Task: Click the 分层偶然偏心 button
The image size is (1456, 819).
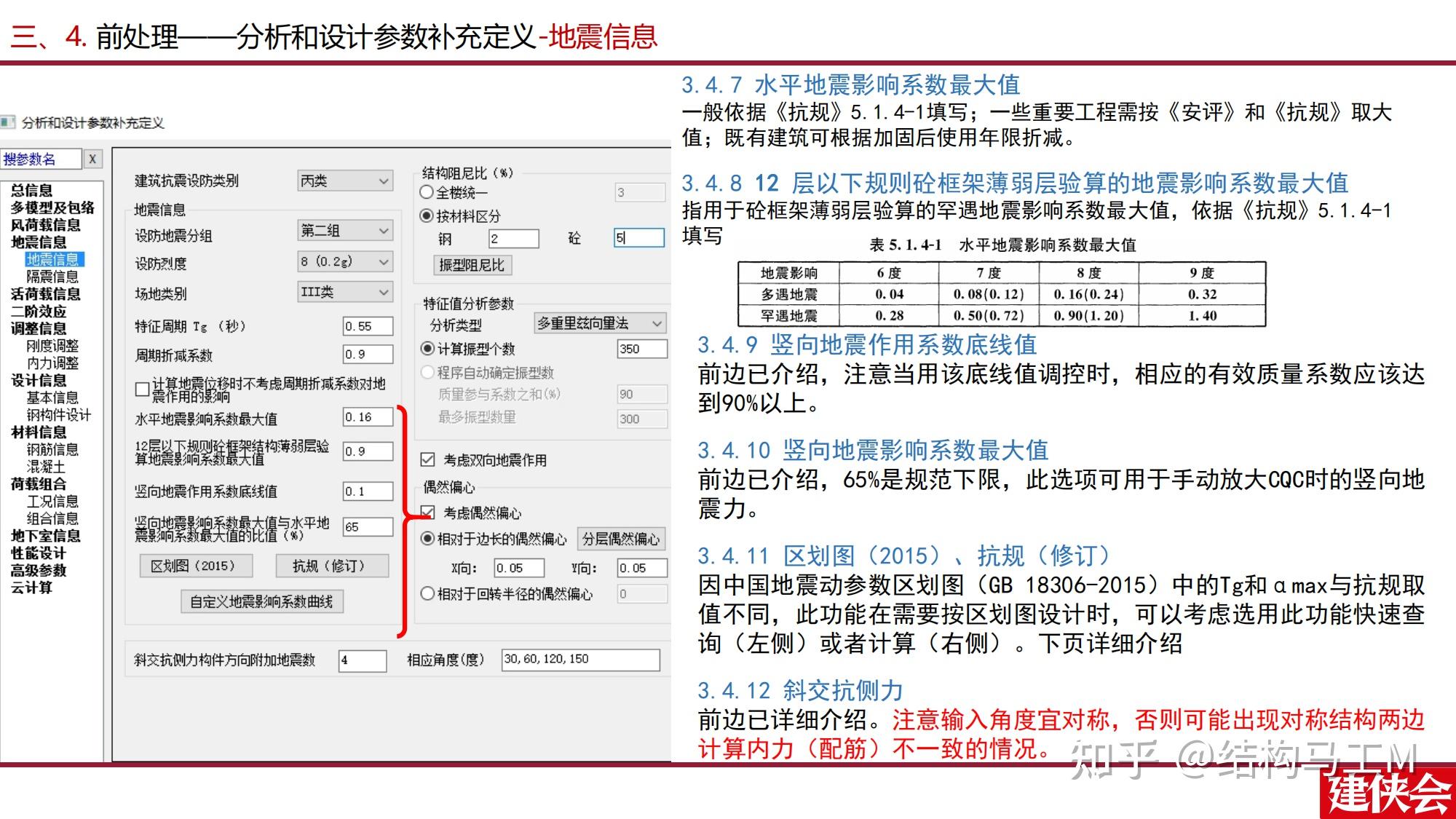Action: [x=620, y=539]
